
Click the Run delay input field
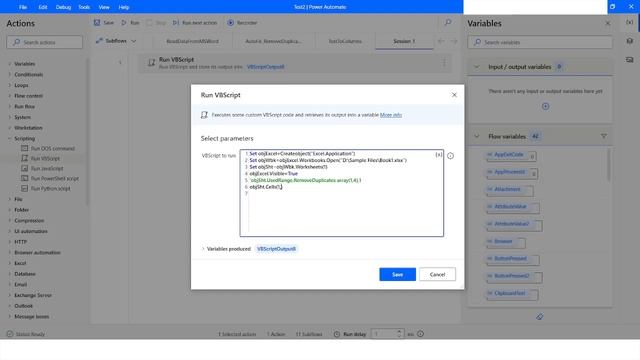pyautogui.click(x=384, y=334)
